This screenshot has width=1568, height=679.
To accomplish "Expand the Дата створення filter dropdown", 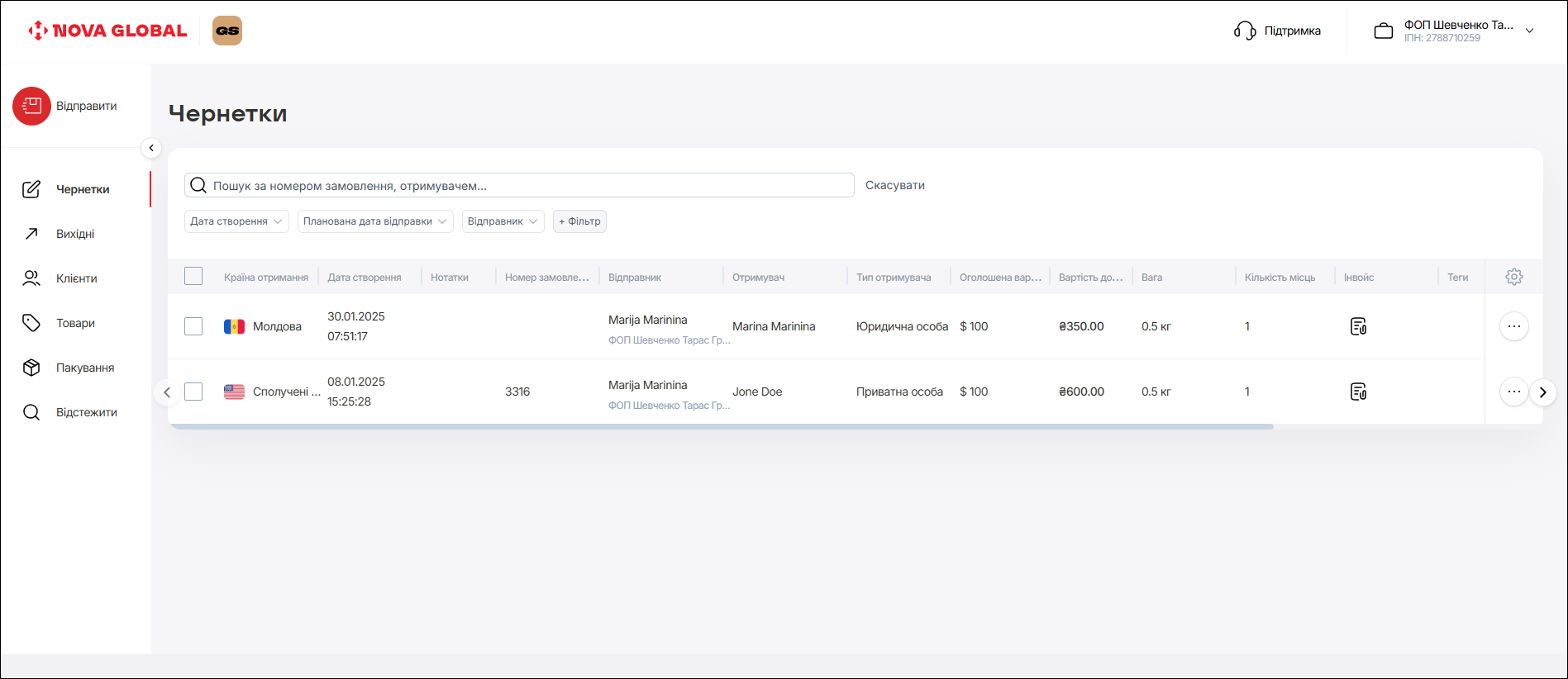I will click(236, 221).
